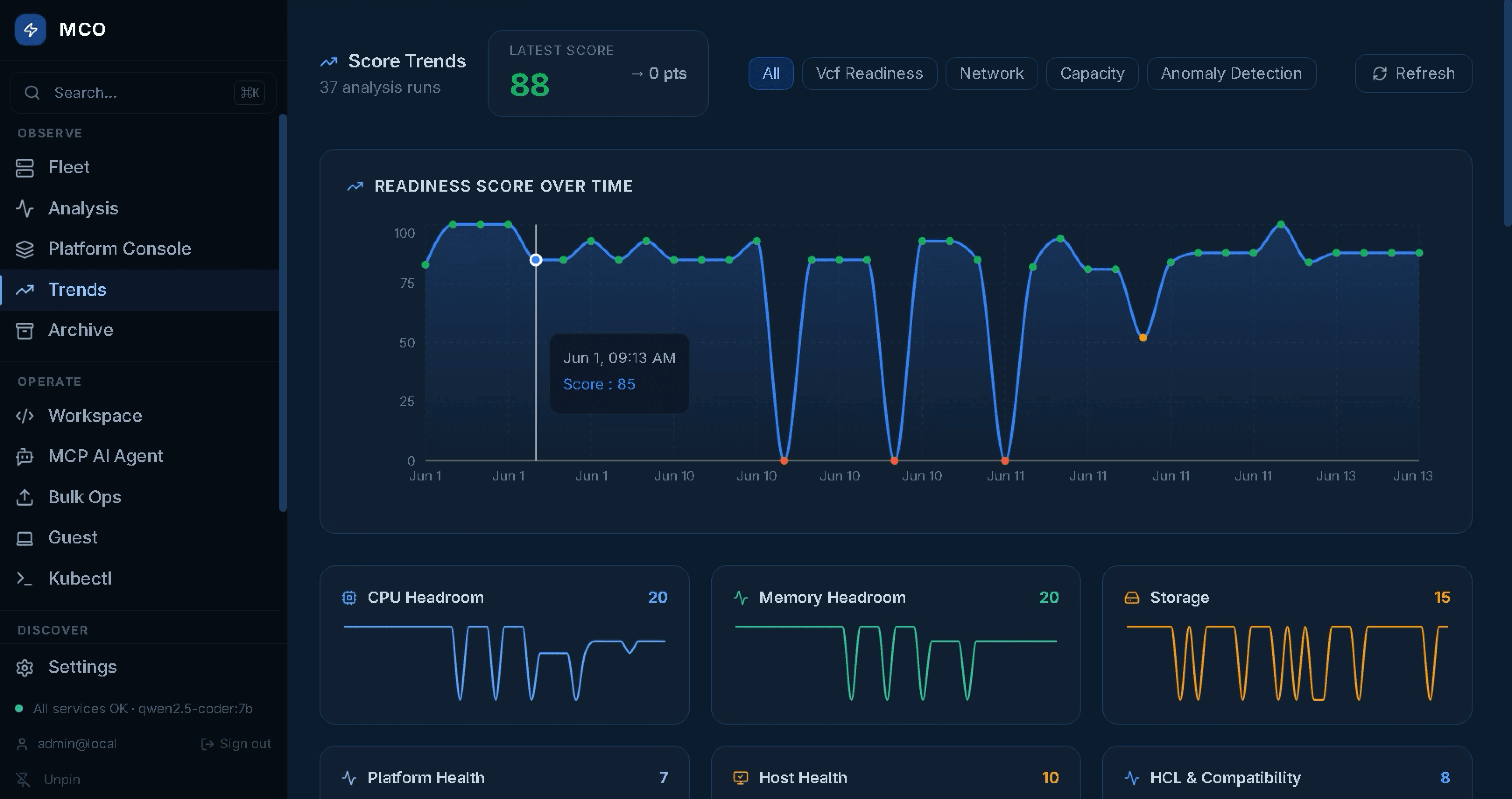Select the All filter tab
Image resolution: width=1512 pixels, height=799 pixels.
click(x=771, y=74)
